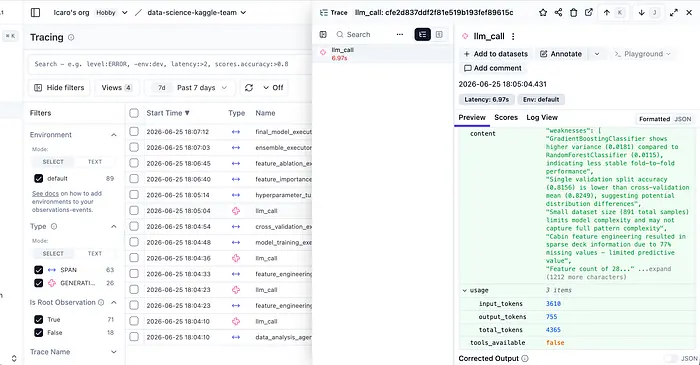
Task: Select timeline view mode in trace panel
Action: click(439, 34)
